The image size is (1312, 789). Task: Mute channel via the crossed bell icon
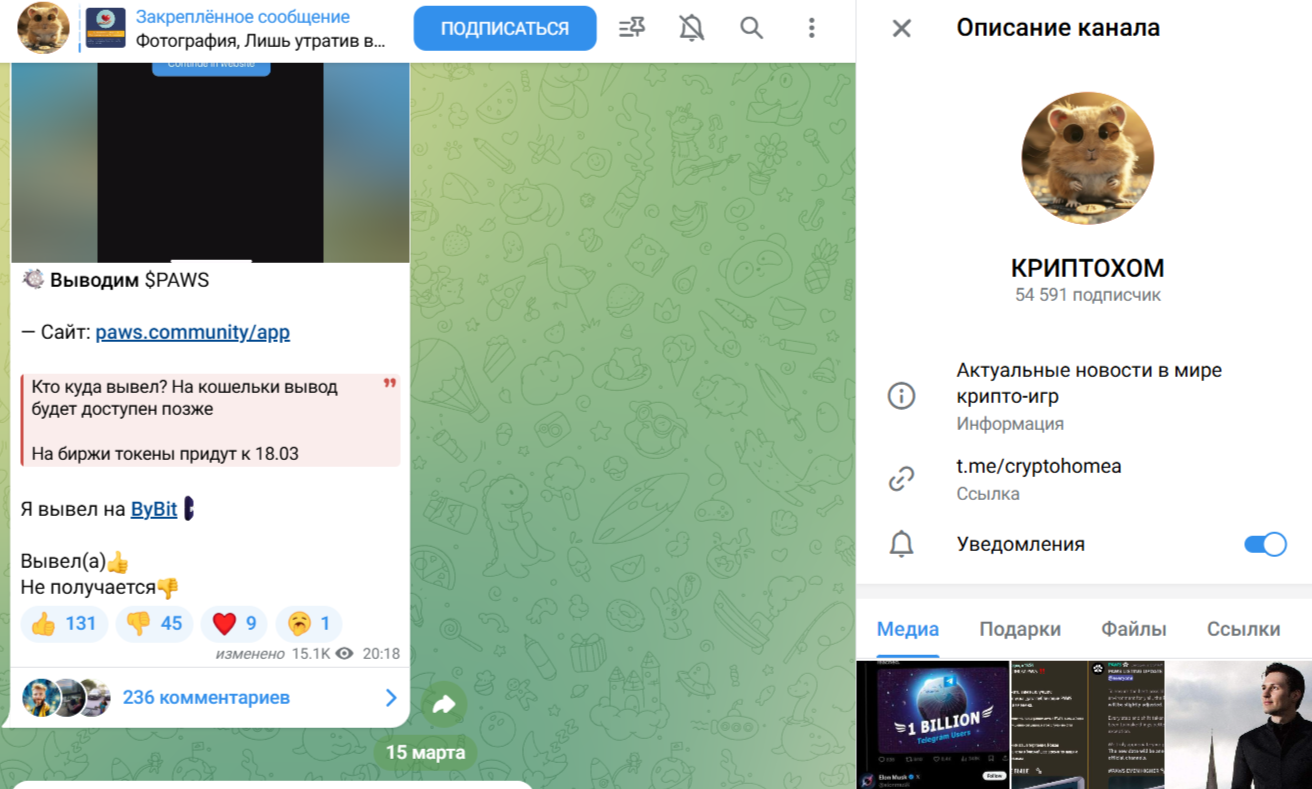pyautogui.click(x=691, y=28)
